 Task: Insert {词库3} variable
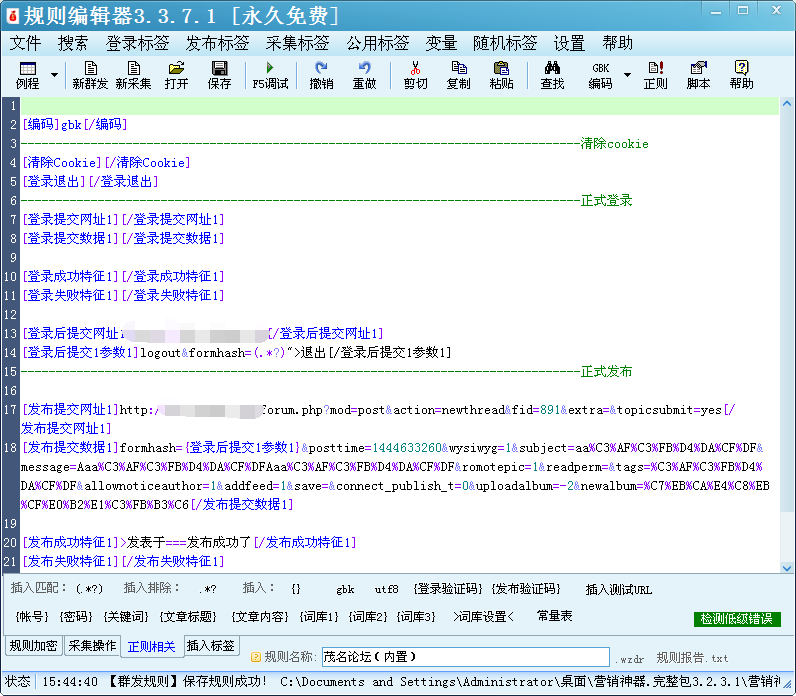pyautogui.click(x=416, y=616)
